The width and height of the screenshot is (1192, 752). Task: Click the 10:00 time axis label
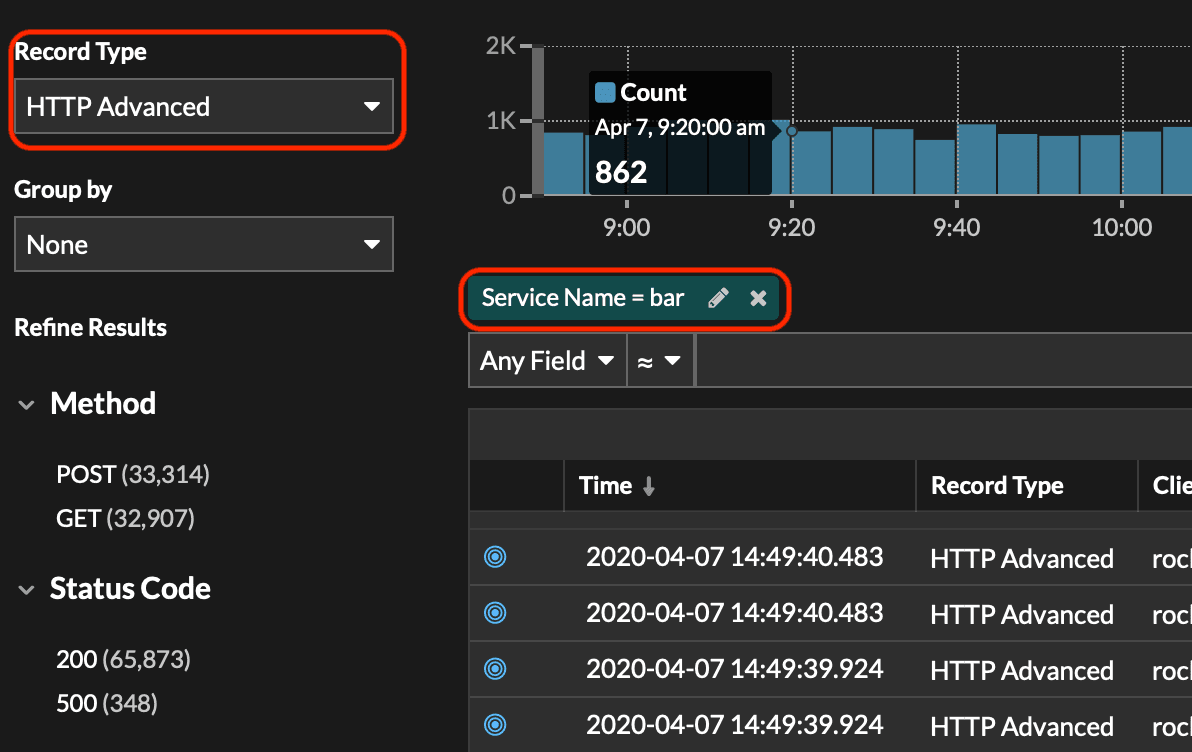[x=1122, y=227]
